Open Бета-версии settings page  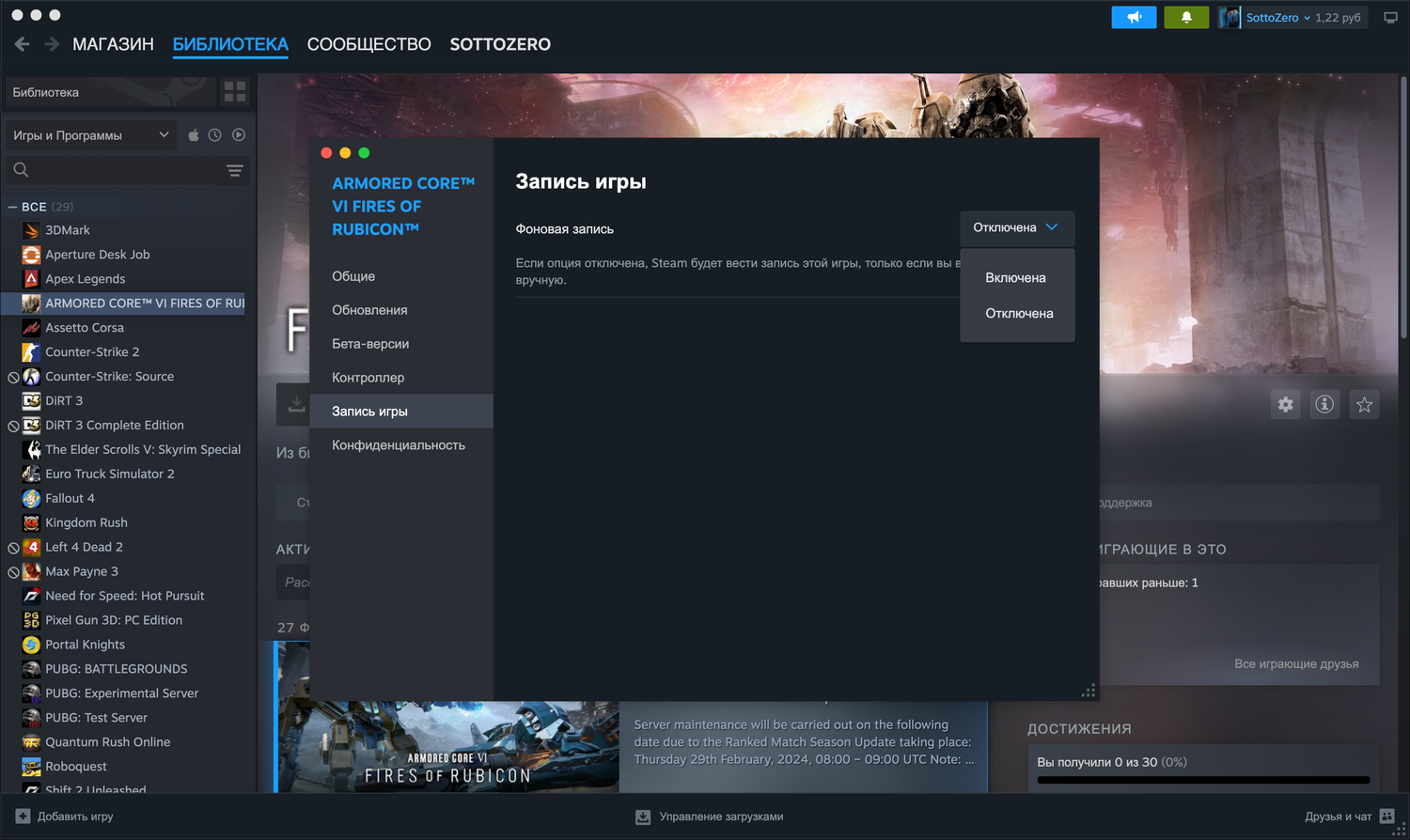(x=401, y=344)
